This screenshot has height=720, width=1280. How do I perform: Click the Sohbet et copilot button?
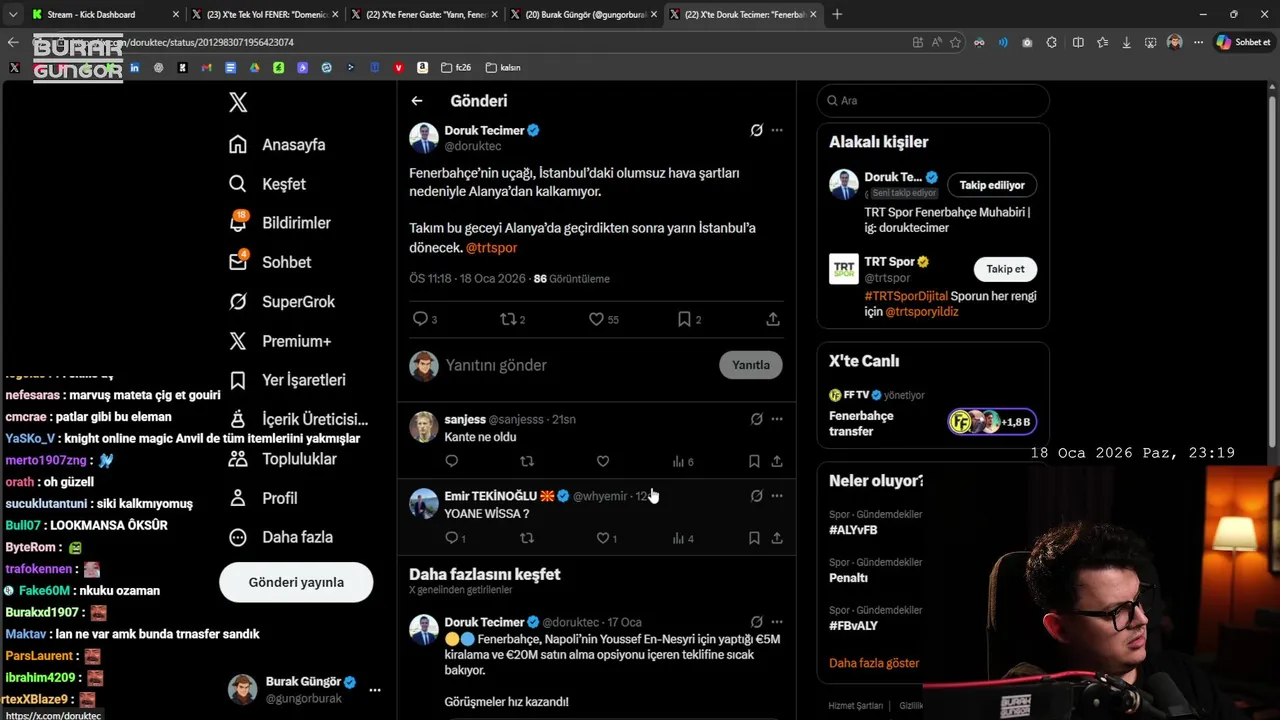1243,42
